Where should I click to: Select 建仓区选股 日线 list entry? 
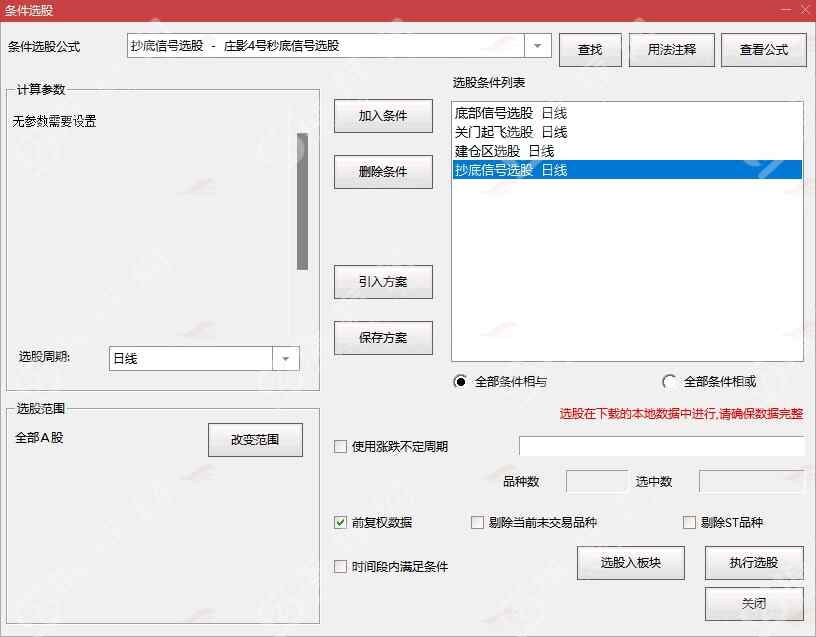click(x=505, y=151)
